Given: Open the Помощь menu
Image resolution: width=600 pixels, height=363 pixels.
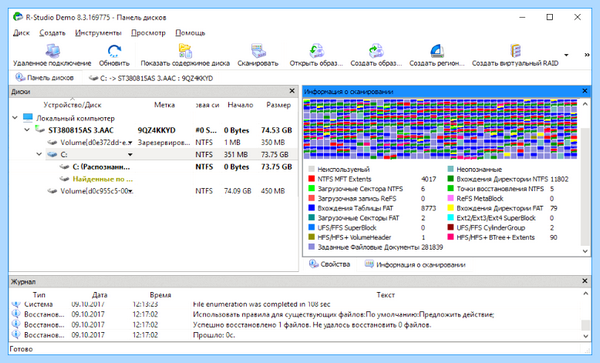Looking at the screenshot, I should [190, 33].
